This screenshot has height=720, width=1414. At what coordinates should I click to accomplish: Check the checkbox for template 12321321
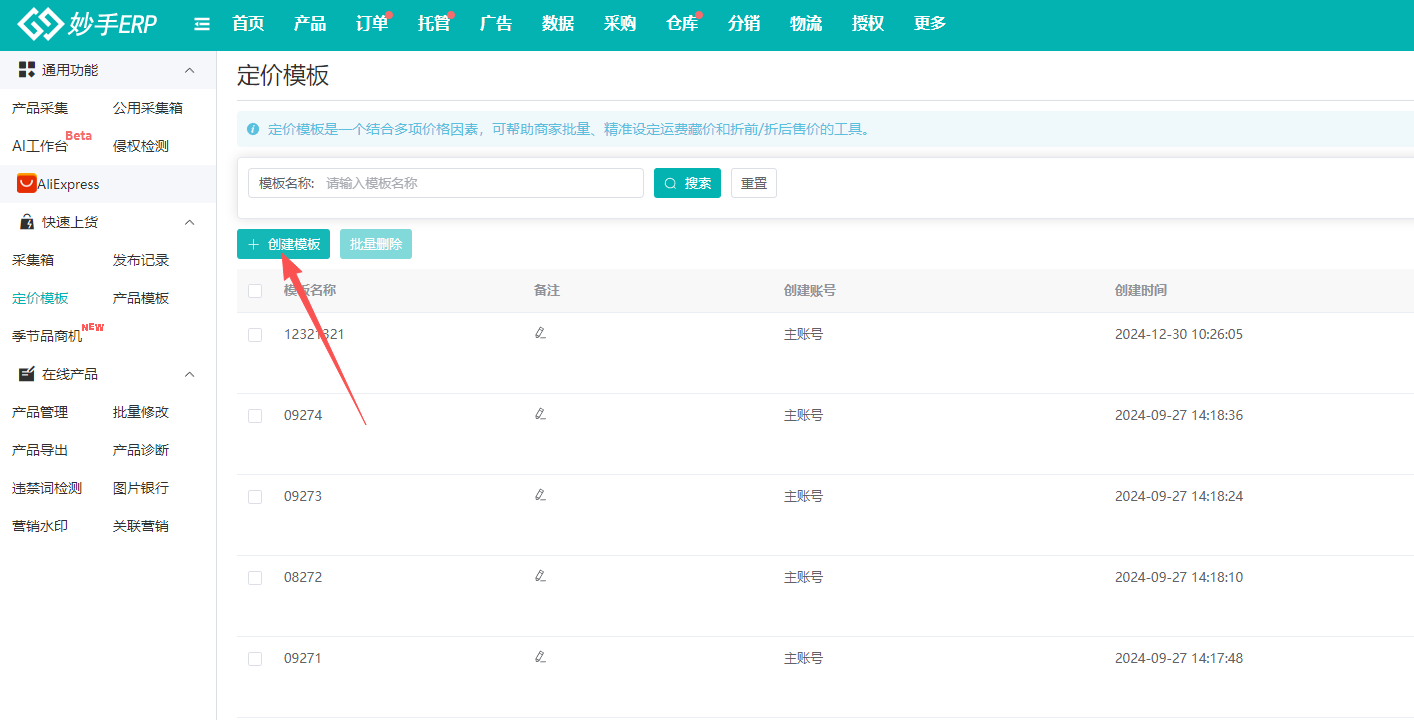pos(255,334)
